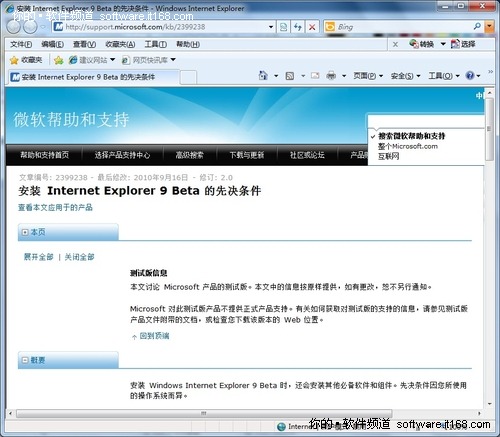Click the browser Back arrow button
Viewport: 500px width, 437px height.
[13, 27]
